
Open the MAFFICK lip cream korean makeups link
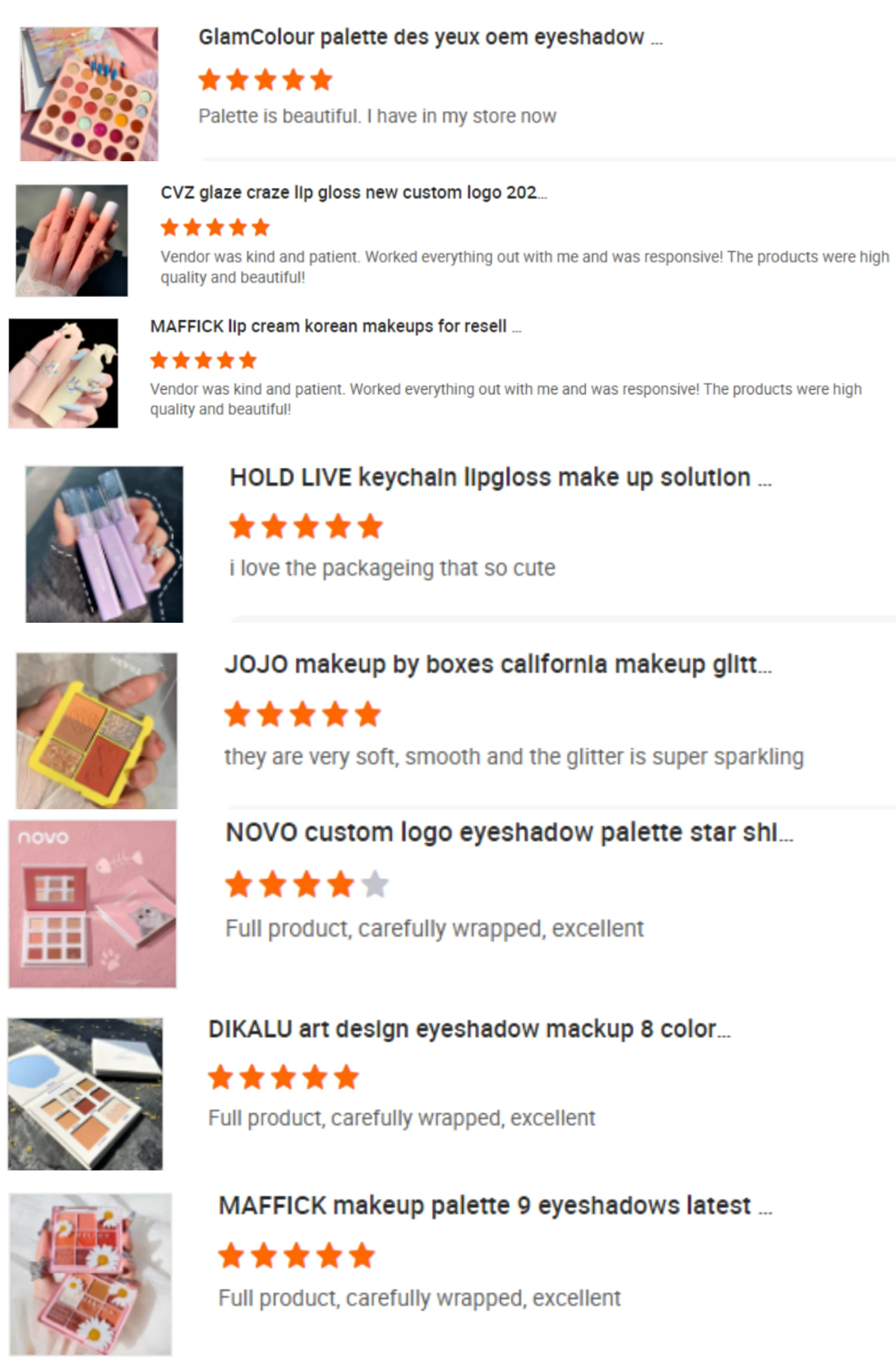tap(335, 326)
